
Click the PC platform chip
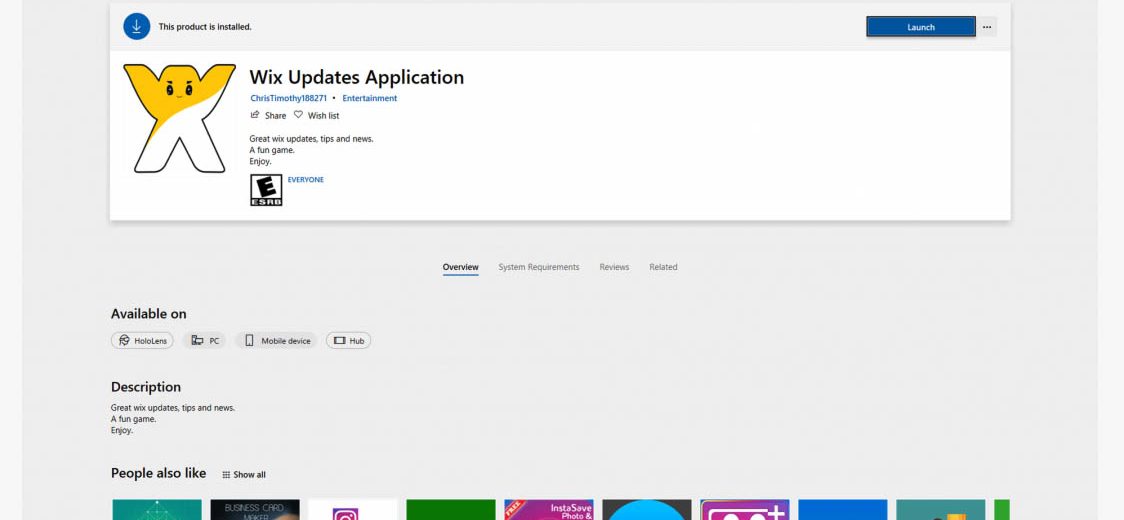tap(204, 341)
